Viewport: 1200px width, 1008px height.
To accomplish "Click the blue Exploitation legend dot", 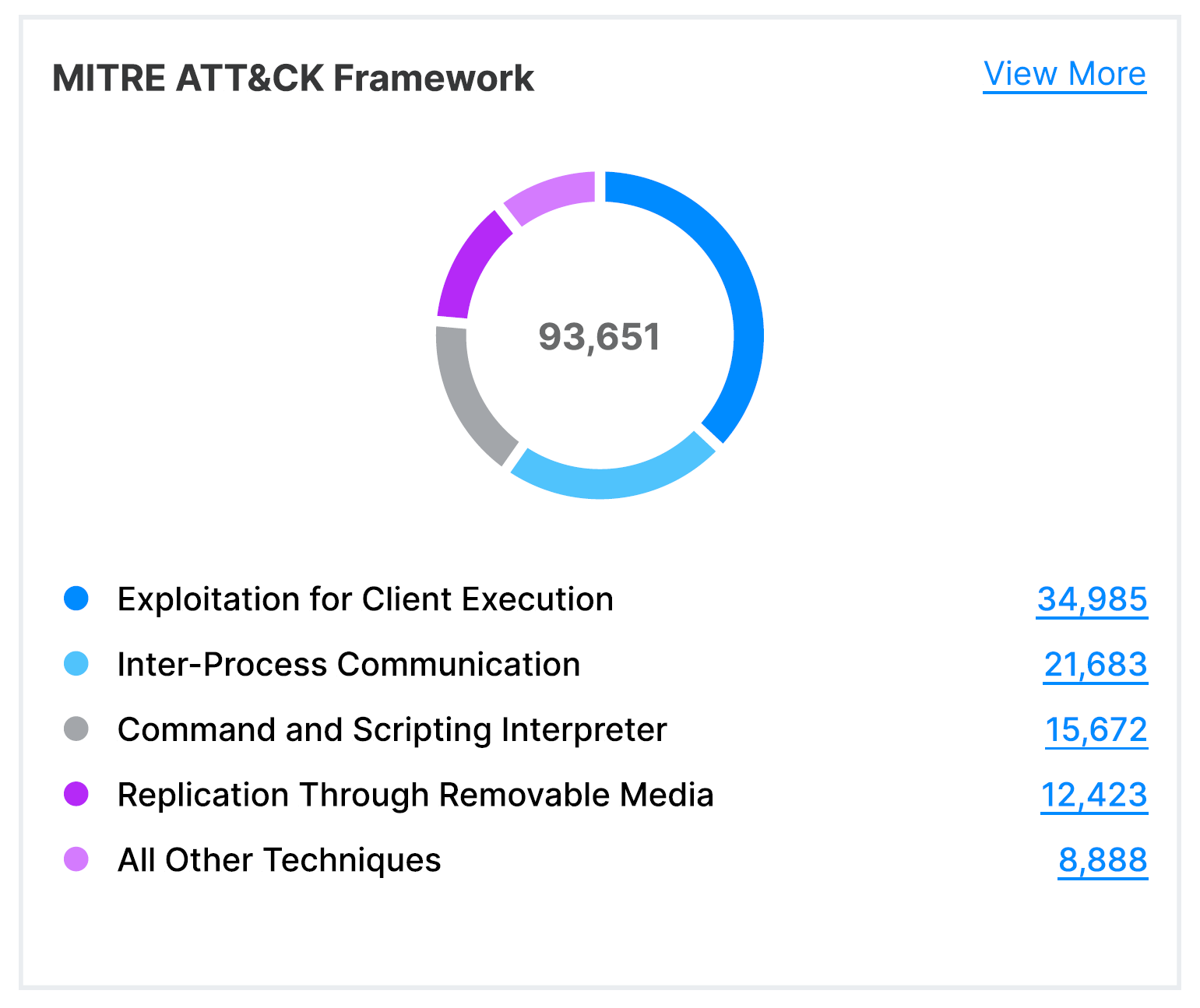I will (76, 599).
